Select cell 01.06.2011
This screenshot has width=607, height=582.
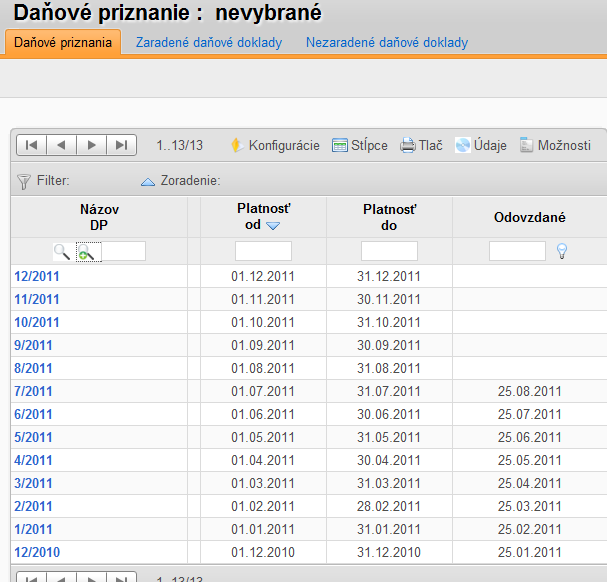pos(263,414)
